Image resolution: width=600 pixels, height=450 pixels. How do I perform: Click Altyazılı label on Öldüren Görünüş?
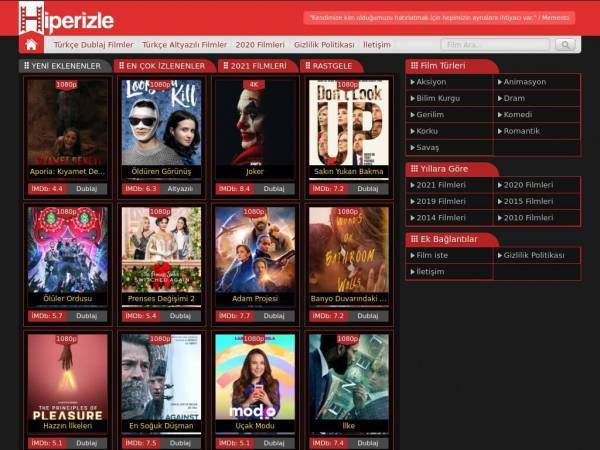click(180, 189)
